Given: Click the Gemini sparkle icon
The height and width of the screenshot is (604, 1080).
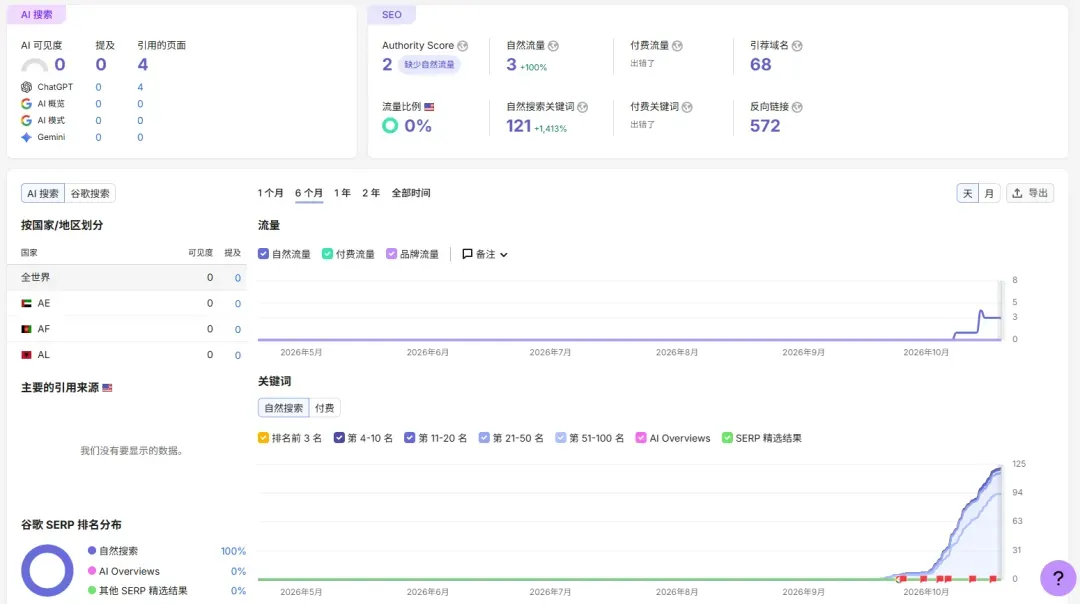Looking at the screenshot, I should 26,137.
